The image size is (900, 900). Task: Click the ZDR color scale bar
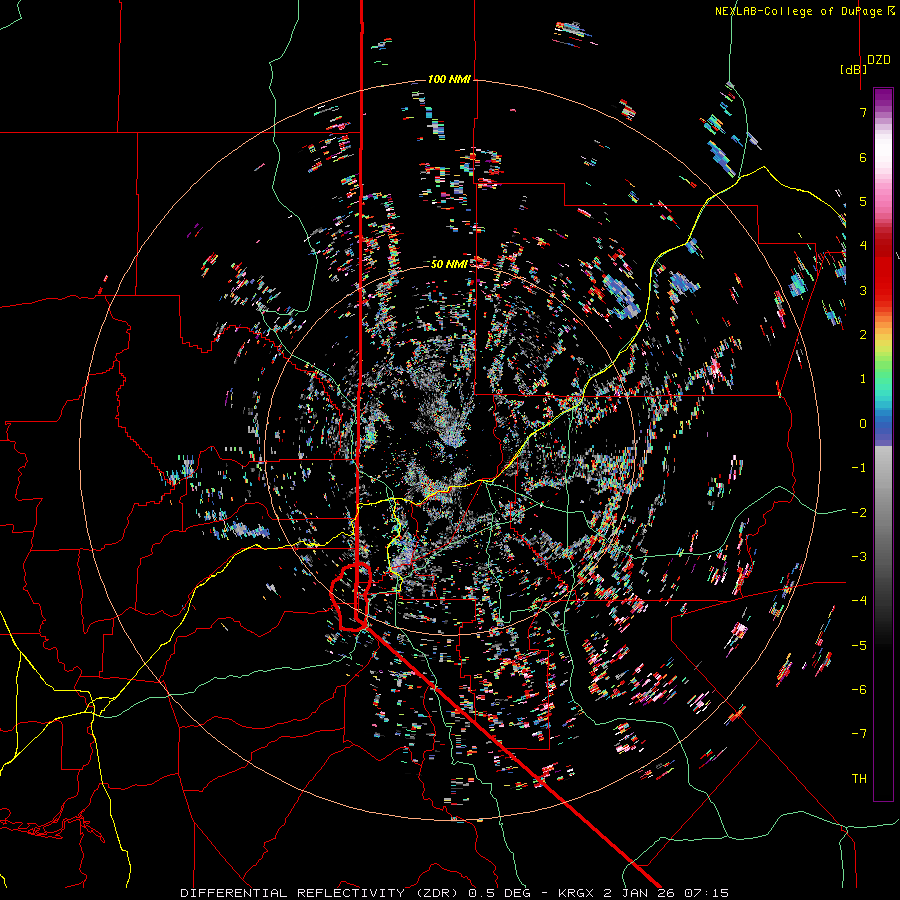pyautogui.click(x=883, y=444)
